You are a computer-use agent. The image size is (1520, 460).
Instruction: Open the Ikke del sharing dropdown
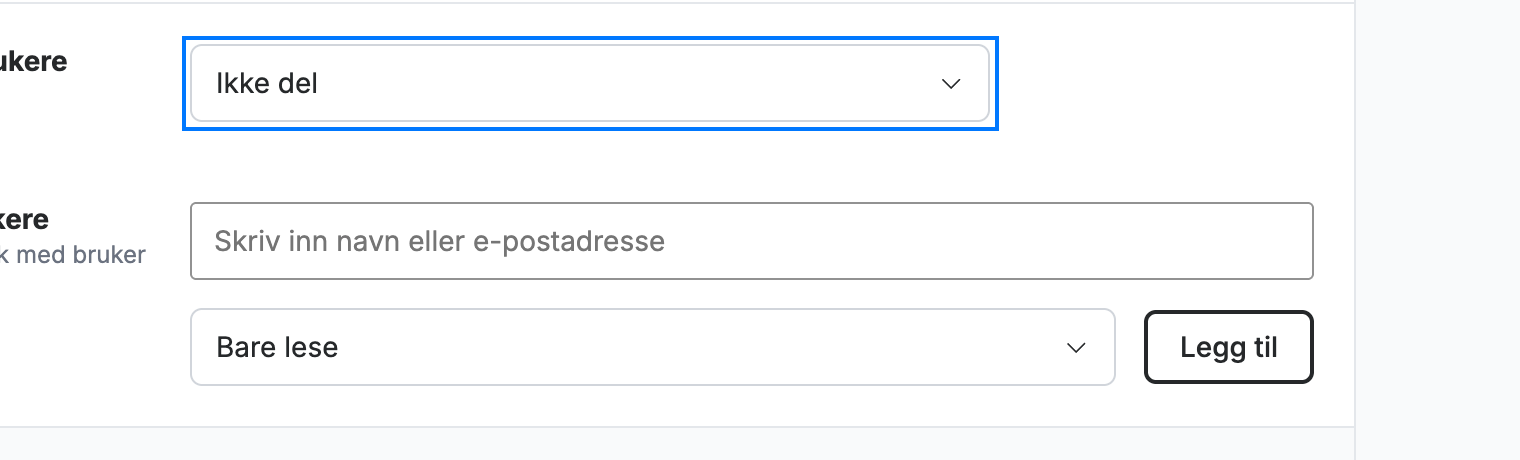(x=590, y=84)
